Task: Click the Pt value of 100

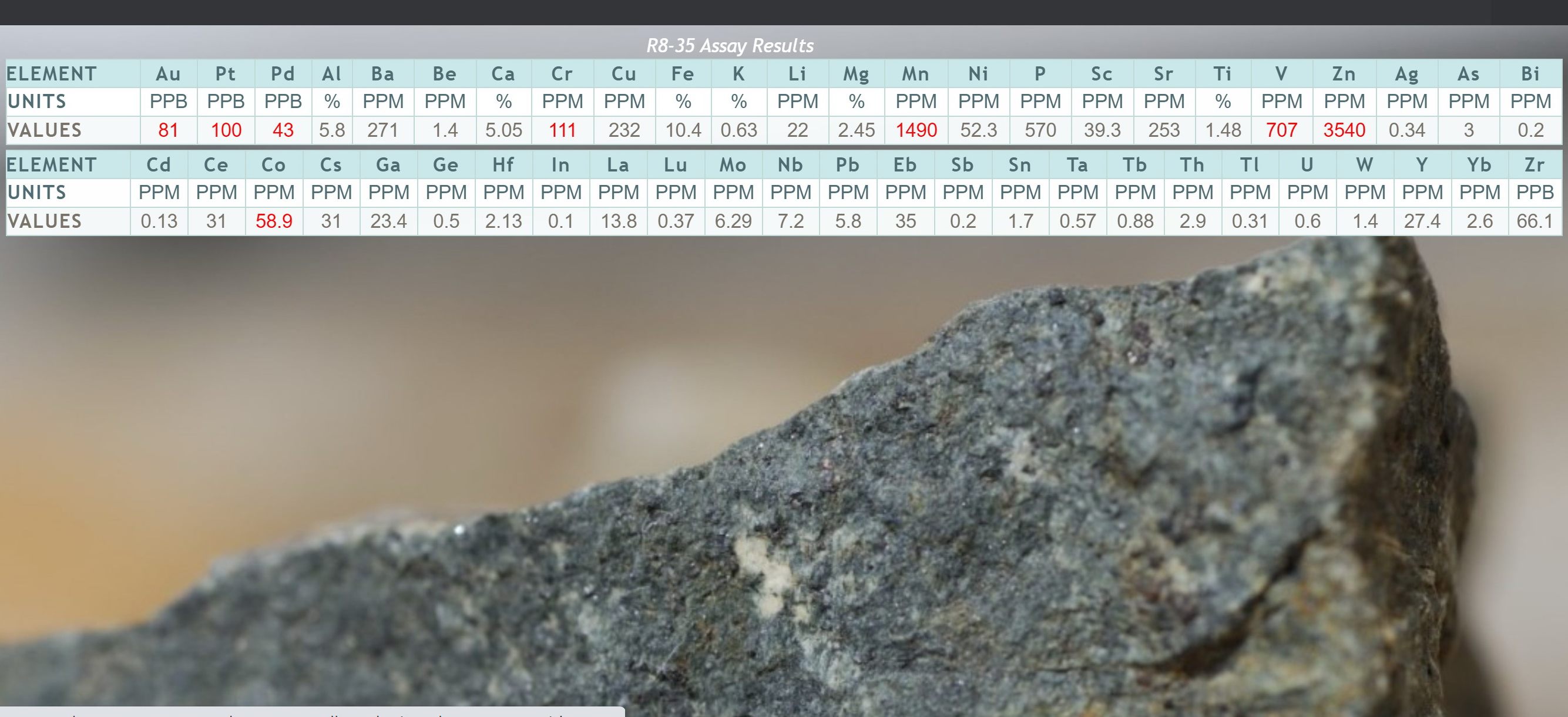Action: (226, 130)
